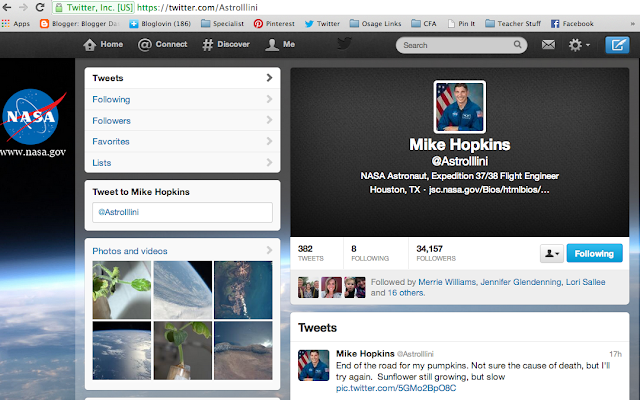Open the user actions person dropdown
This screenshot has height=400, width=640.
click(552, 253)
